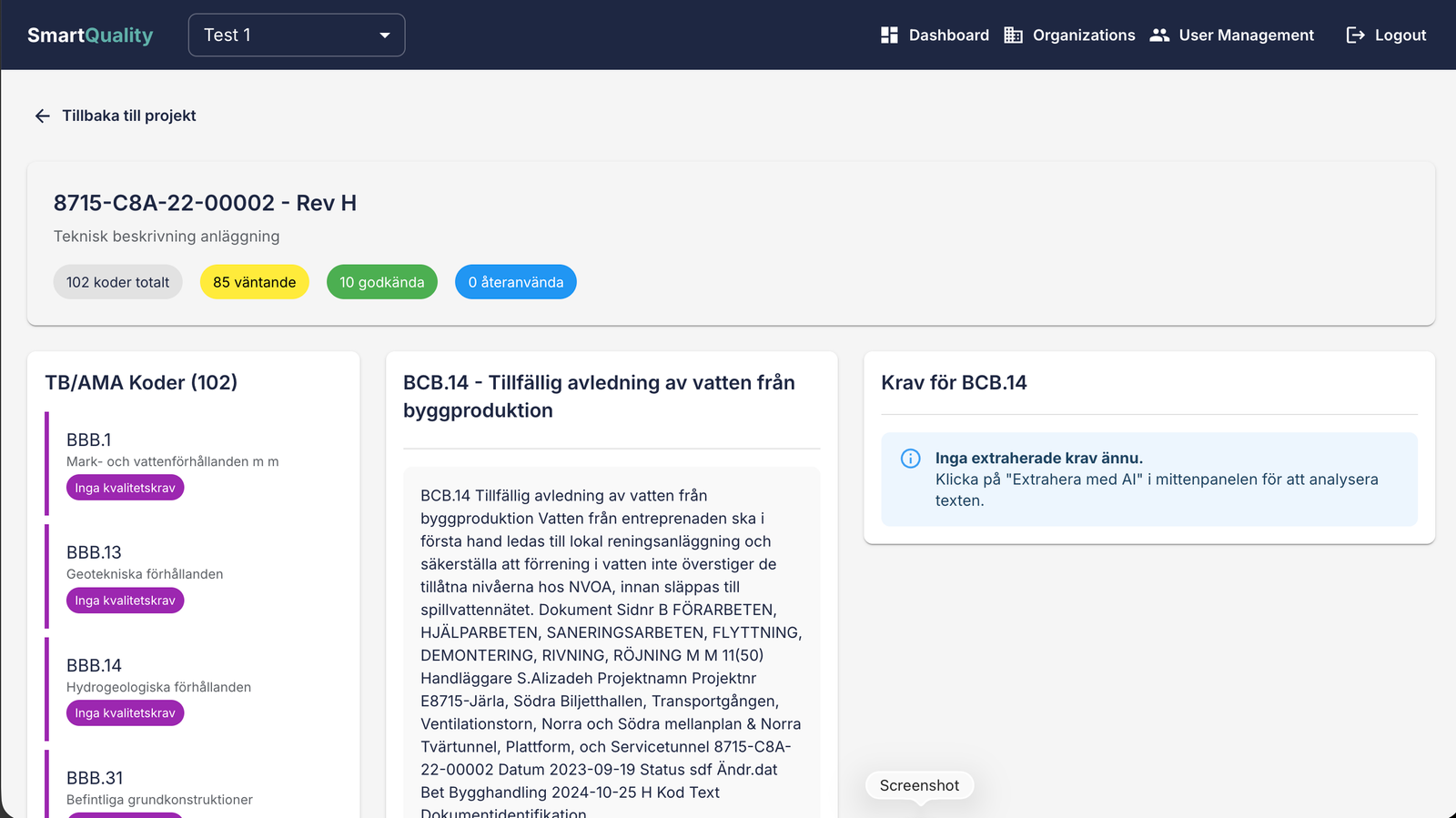Select the 102 koder totalt chip
Image resolution: width=1456 pixels, height=818 pixels.
[118, 282]
